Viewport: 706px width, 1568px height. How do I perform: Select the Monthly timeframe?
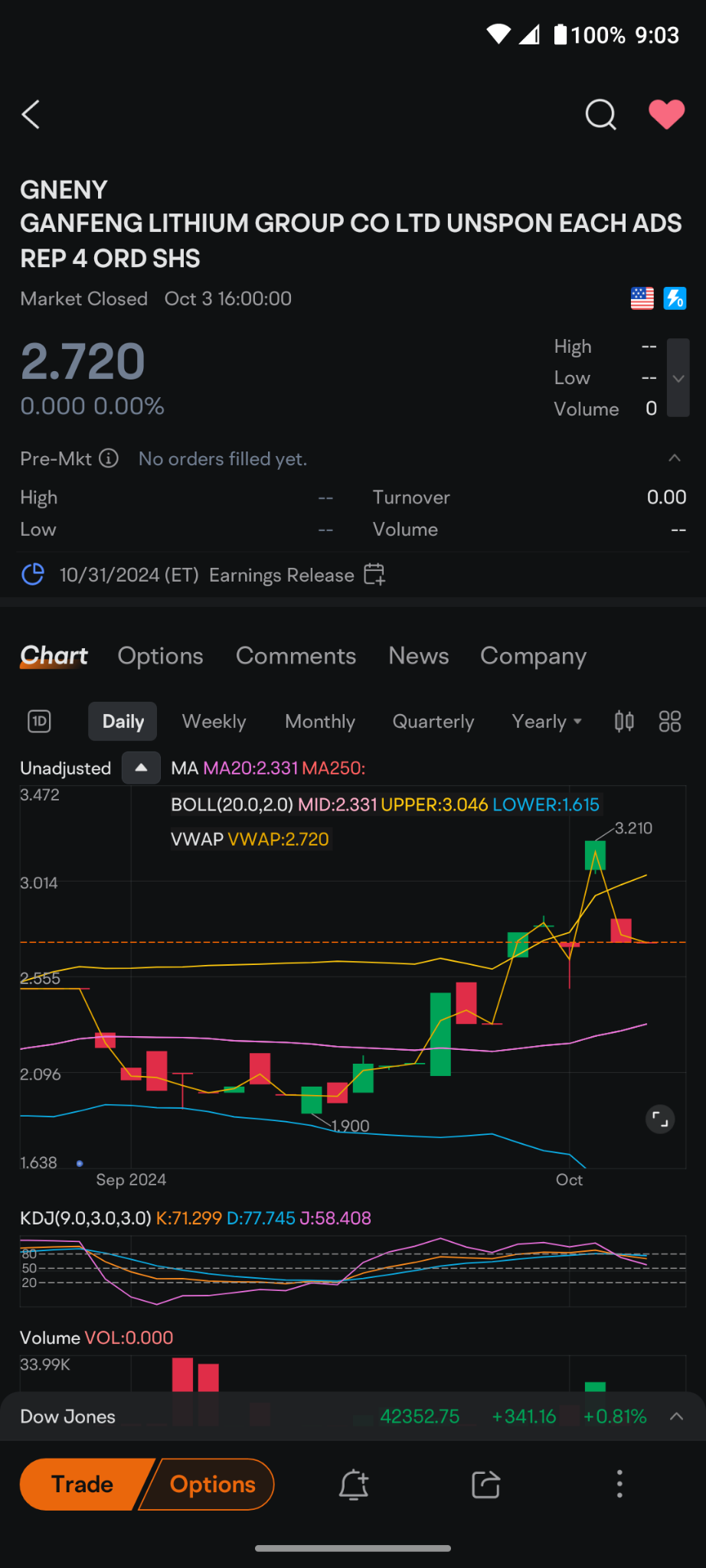point(320,722)
